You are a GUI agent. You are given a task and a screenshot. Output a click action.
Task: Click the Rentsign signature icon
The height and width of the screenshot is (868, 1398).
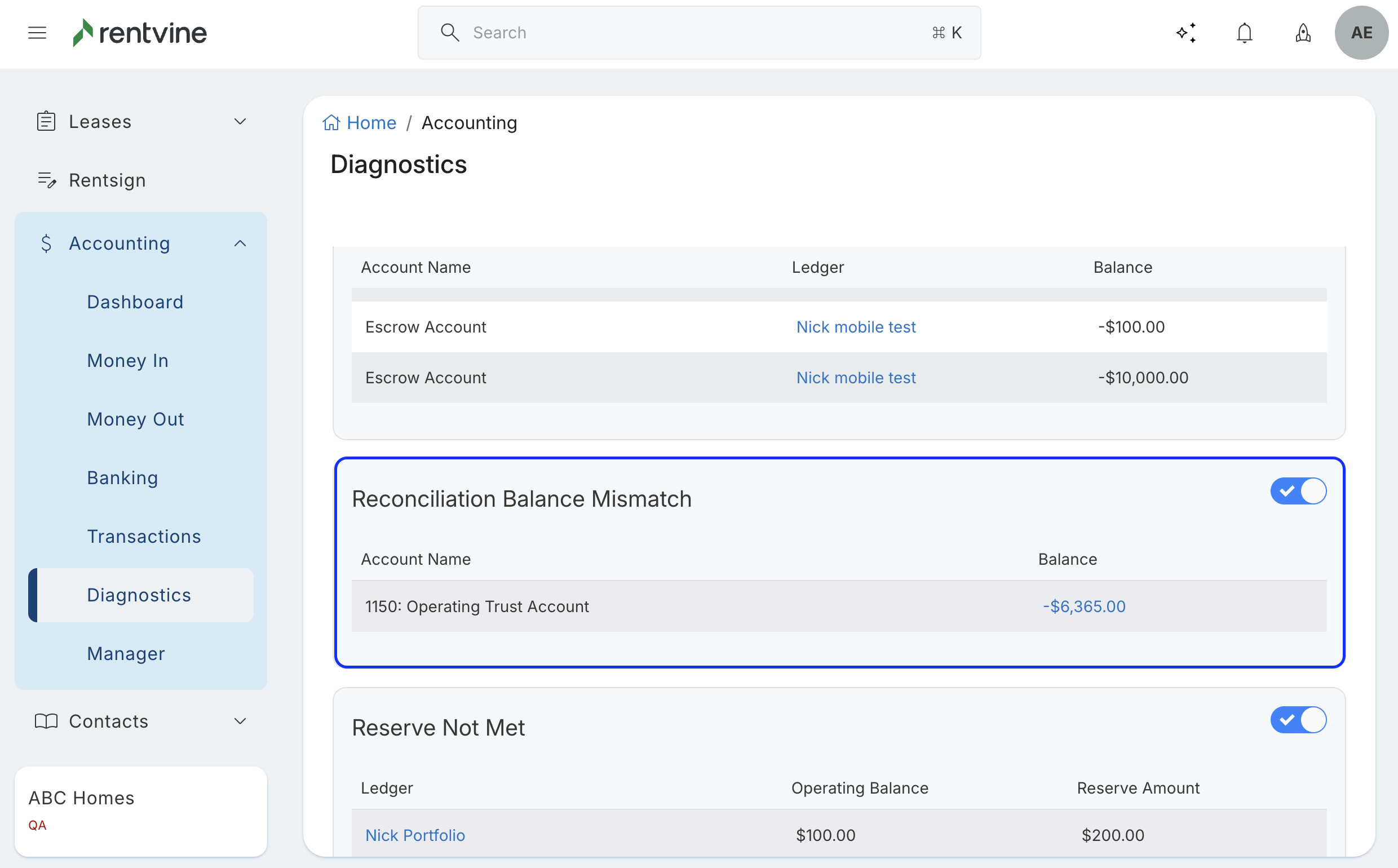[x=46, y=180]
